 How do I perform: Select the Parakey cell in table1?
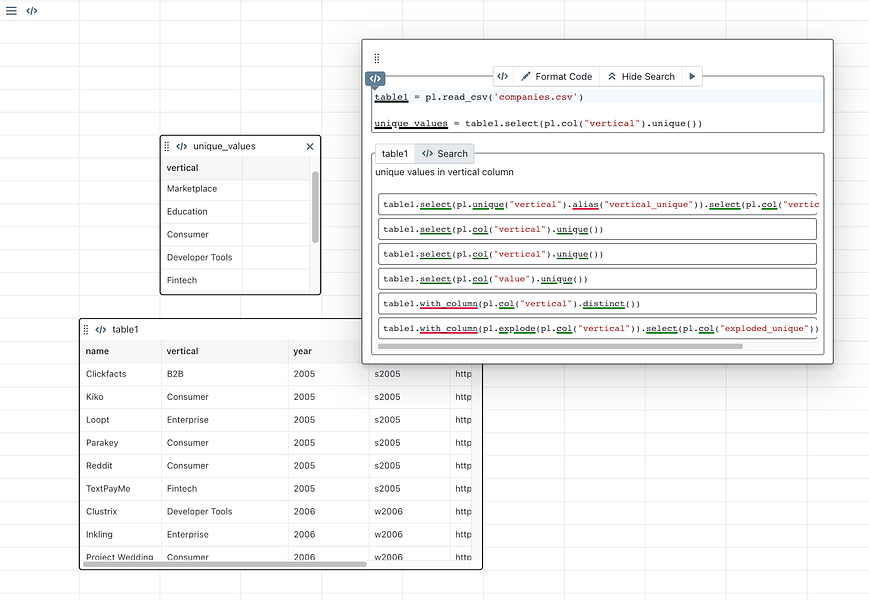pyautogui.click(x=121, y=443)
